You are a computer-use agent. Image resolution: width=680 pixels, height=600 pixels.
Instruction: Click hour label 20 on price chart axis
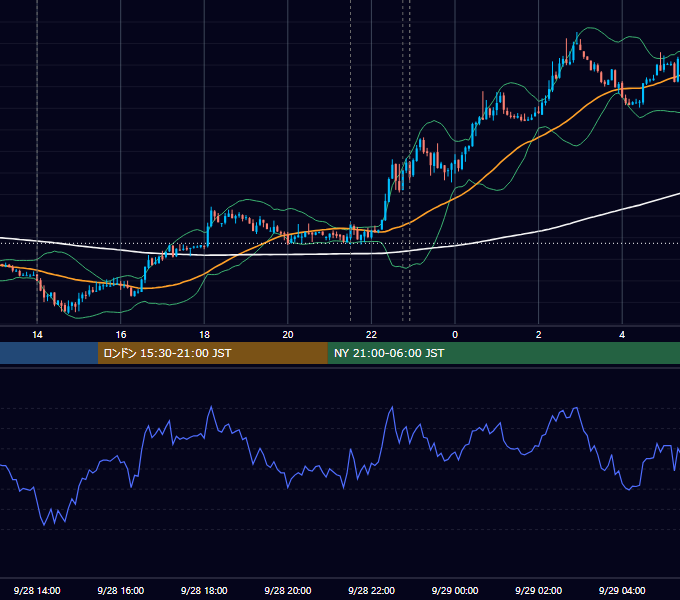tap(288, 335)
